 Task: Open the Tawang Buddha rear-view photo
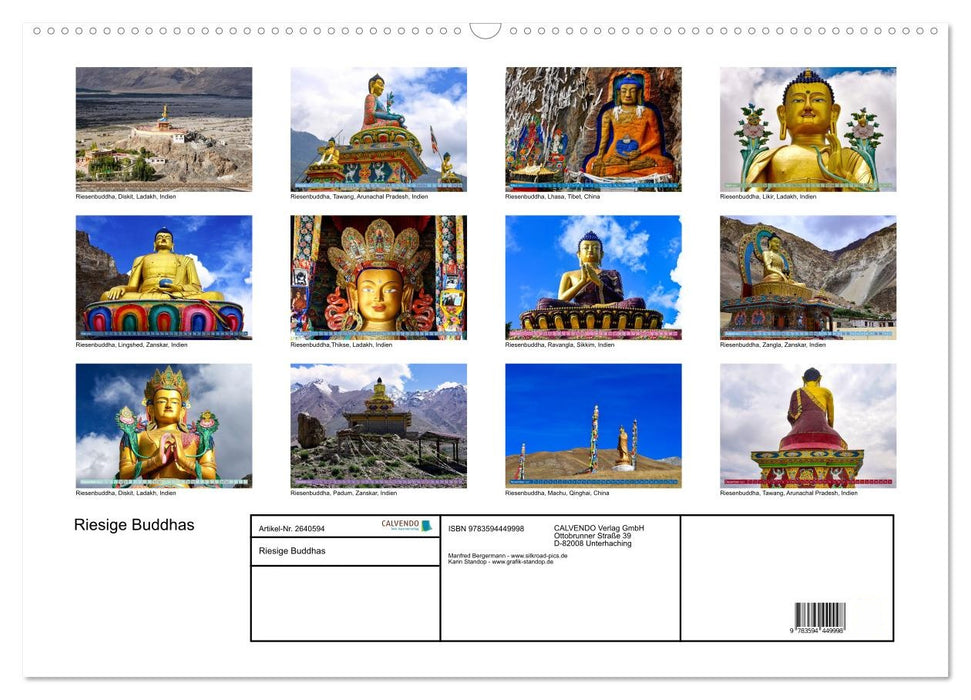coord(808,426)
